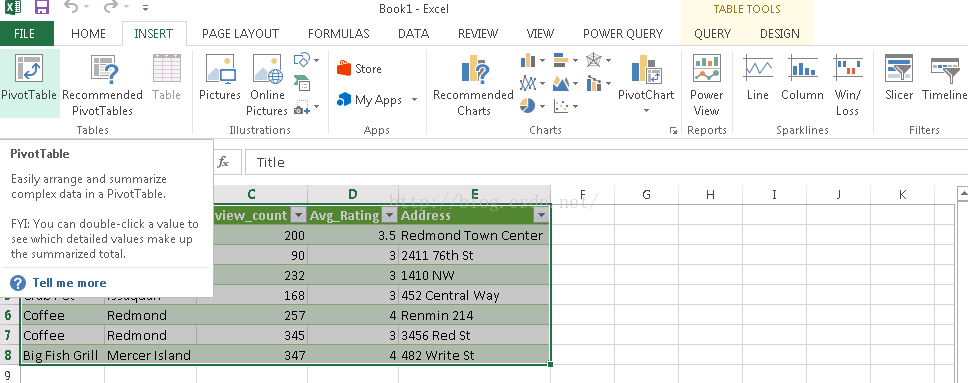This screenshot has width=968, height=383.
Task: Insert a SmartArt graphic
Action: (x=302, y=83)
